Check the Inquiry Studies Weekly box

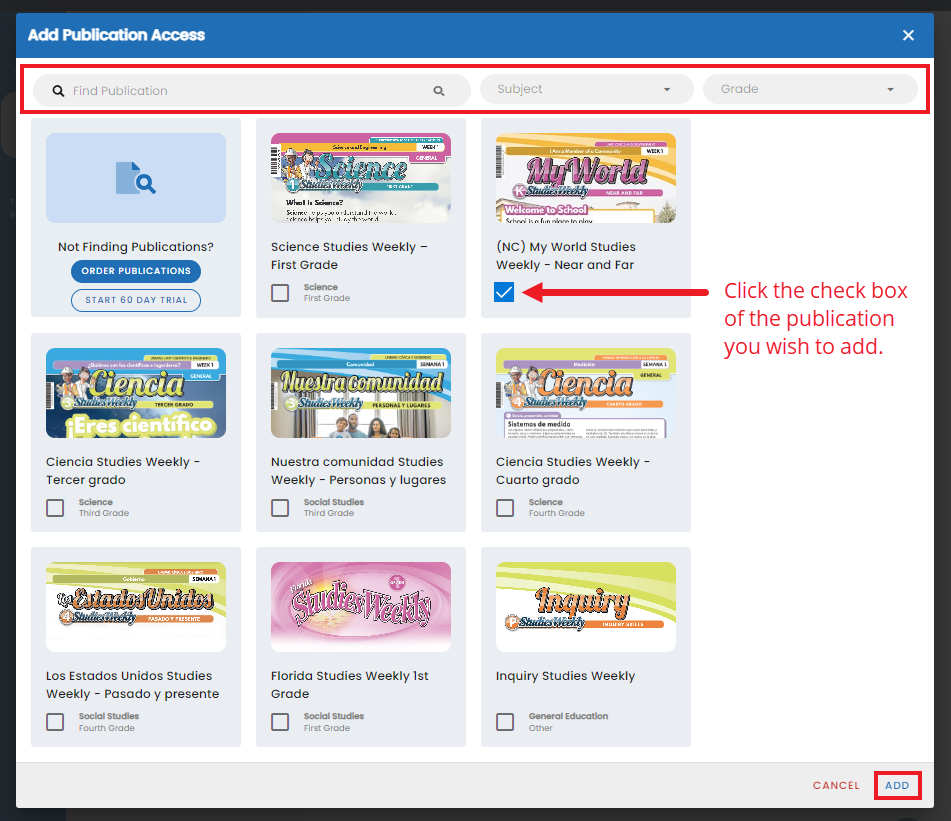pyautogui.click(x=505, y=722)
